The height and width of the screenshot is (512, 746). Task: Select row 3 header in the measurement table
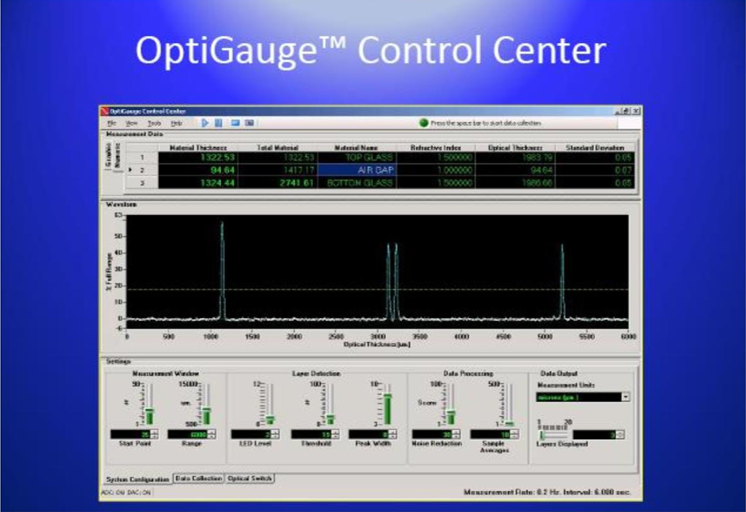pos(142,183)
